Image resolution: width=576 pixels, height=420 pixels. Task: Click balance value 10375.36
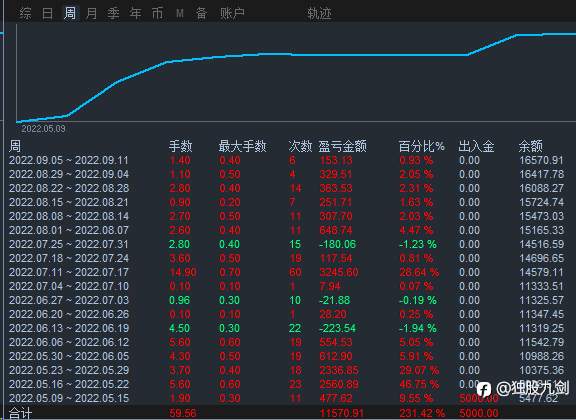point(541,370)
